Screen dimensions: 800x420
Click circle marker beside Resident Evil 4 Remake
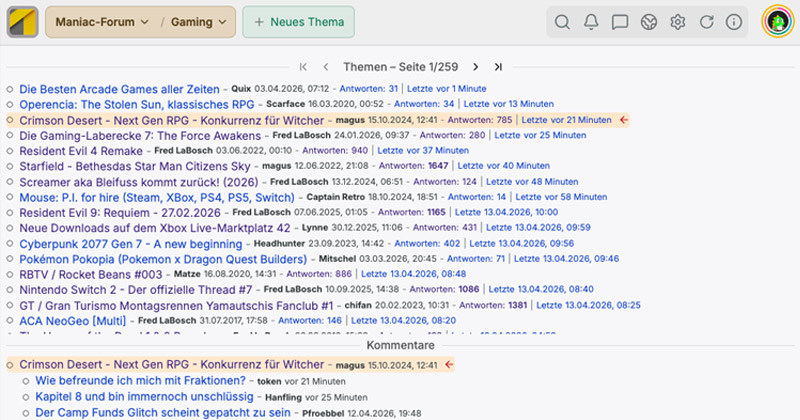[10, 151]
